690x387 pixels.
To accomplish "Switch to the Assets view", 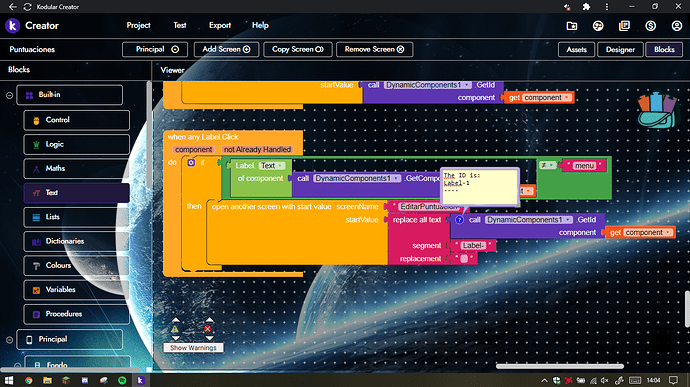I will point(576,49).
